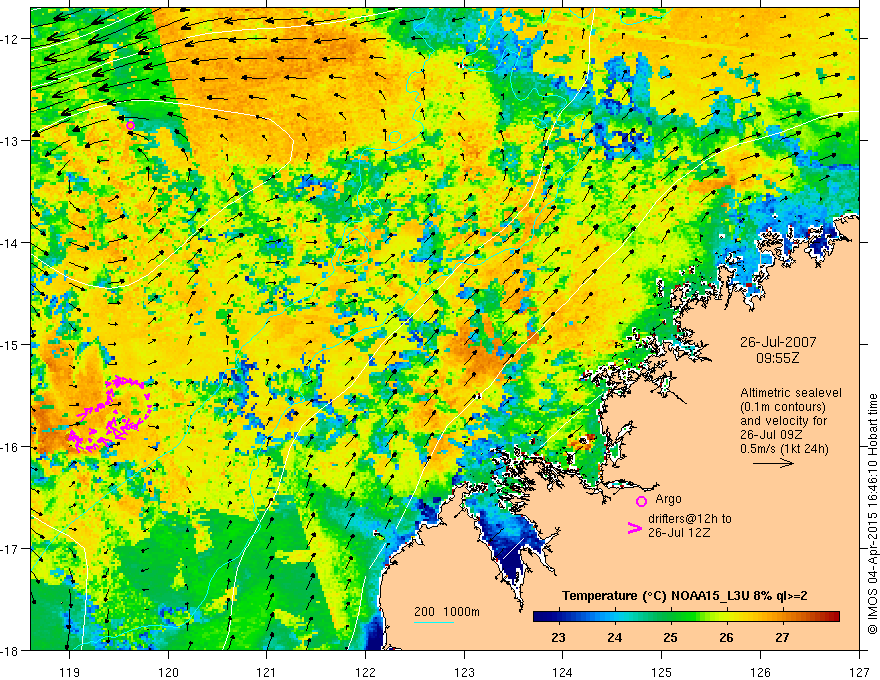Viewport: 880px width, 680px height.
Task: Click latitude axis label -14
Action: (11, 243)
